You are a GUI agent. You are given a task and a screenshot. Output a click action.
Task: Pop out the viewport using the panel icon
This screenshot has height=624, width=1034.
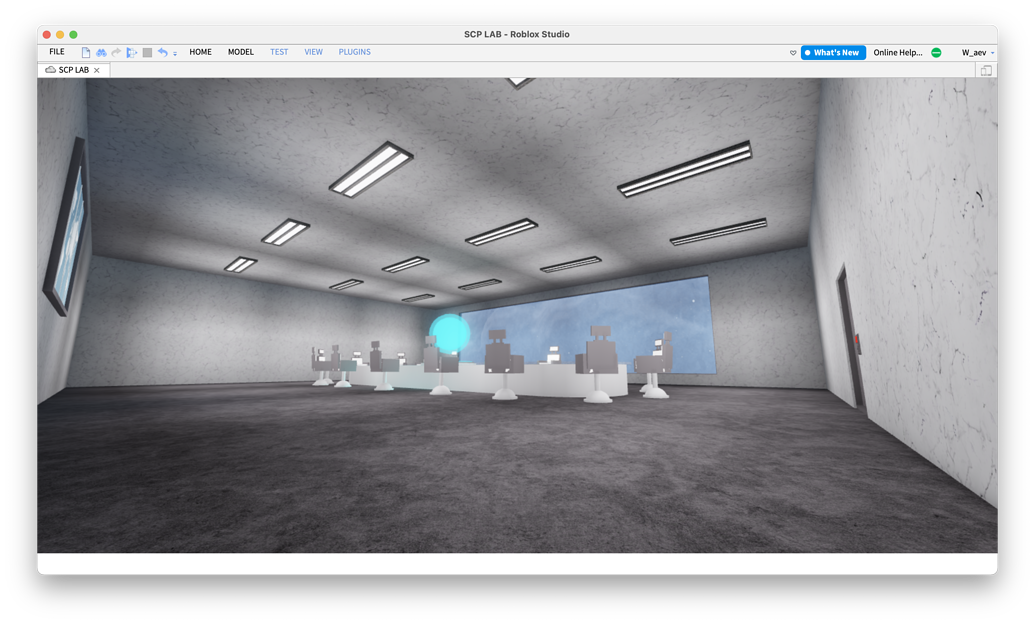click(x=986, y=70)
